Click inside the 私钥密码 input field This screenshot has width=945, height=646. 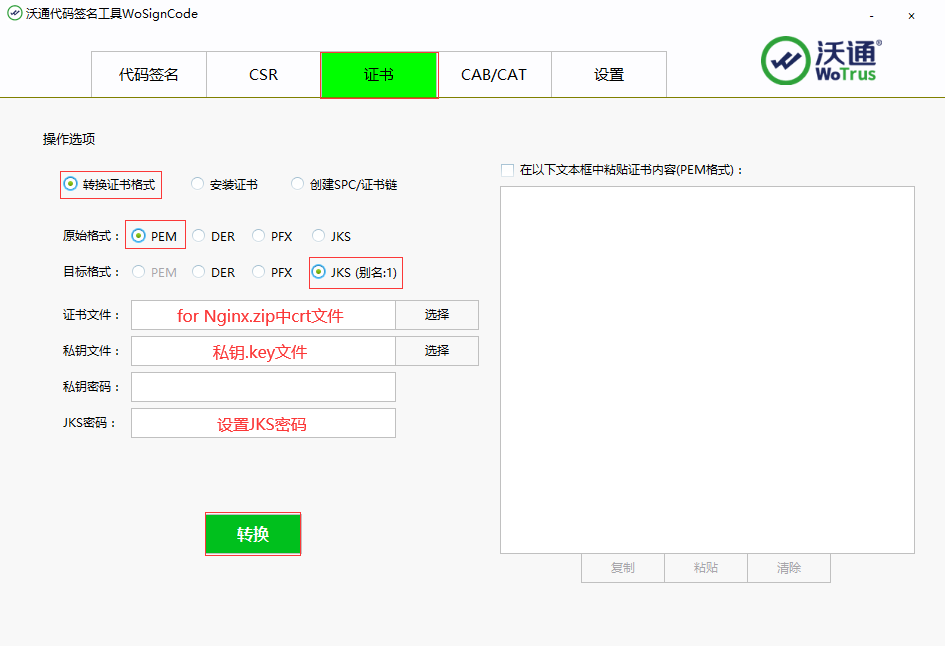pos(262,386)
